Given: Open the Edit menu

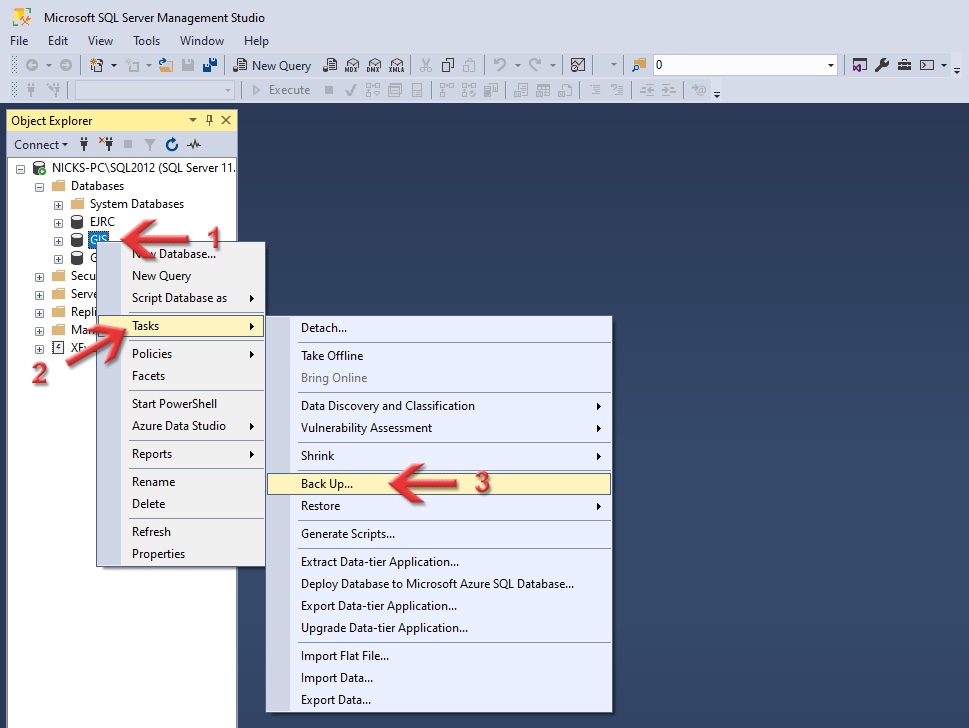Looking at the screenshot, I should tap(58, 41).
